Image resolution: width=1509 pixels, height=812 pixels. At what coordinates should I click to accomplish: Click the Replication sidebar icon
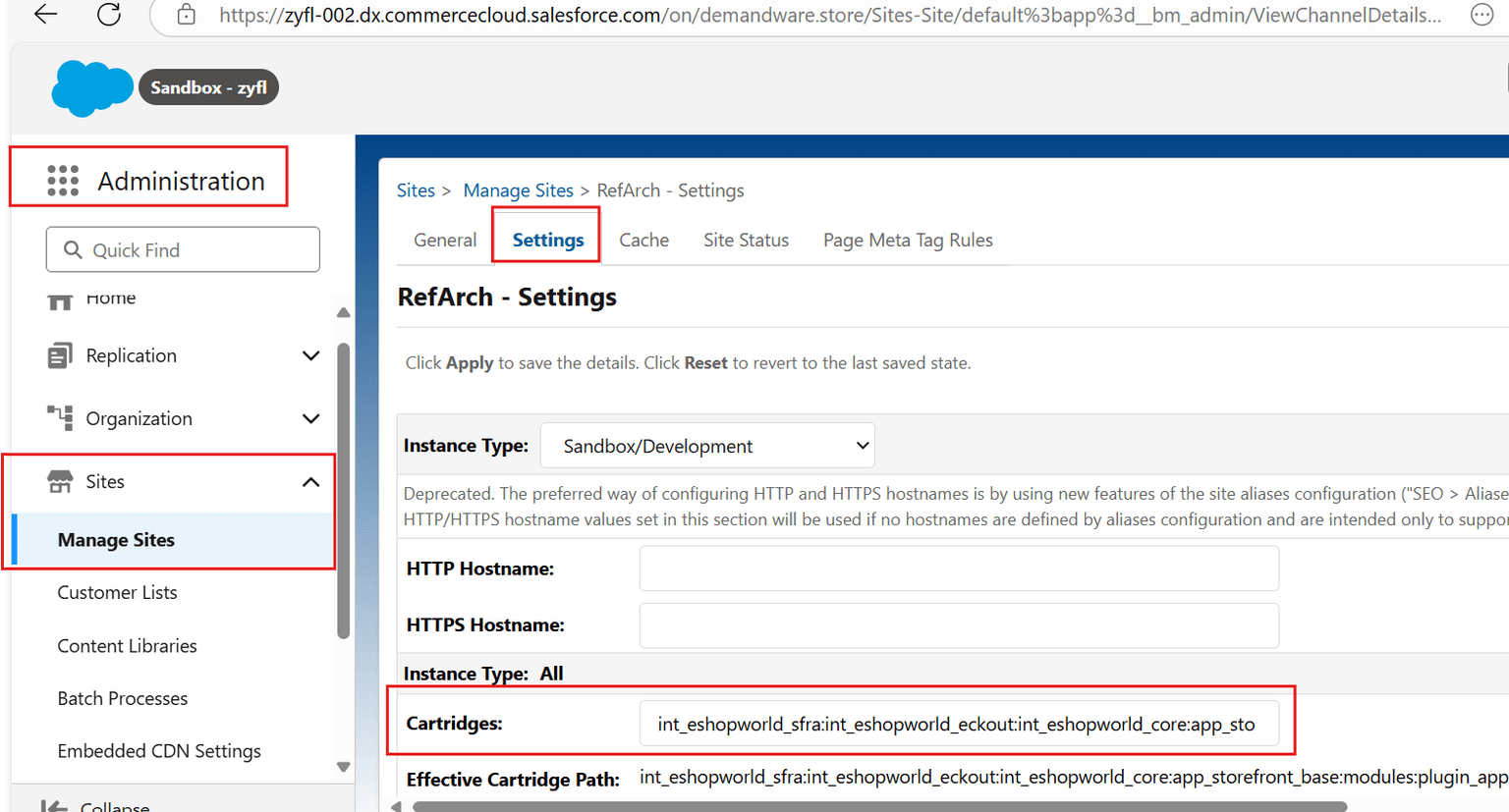[x=60, y=355]
